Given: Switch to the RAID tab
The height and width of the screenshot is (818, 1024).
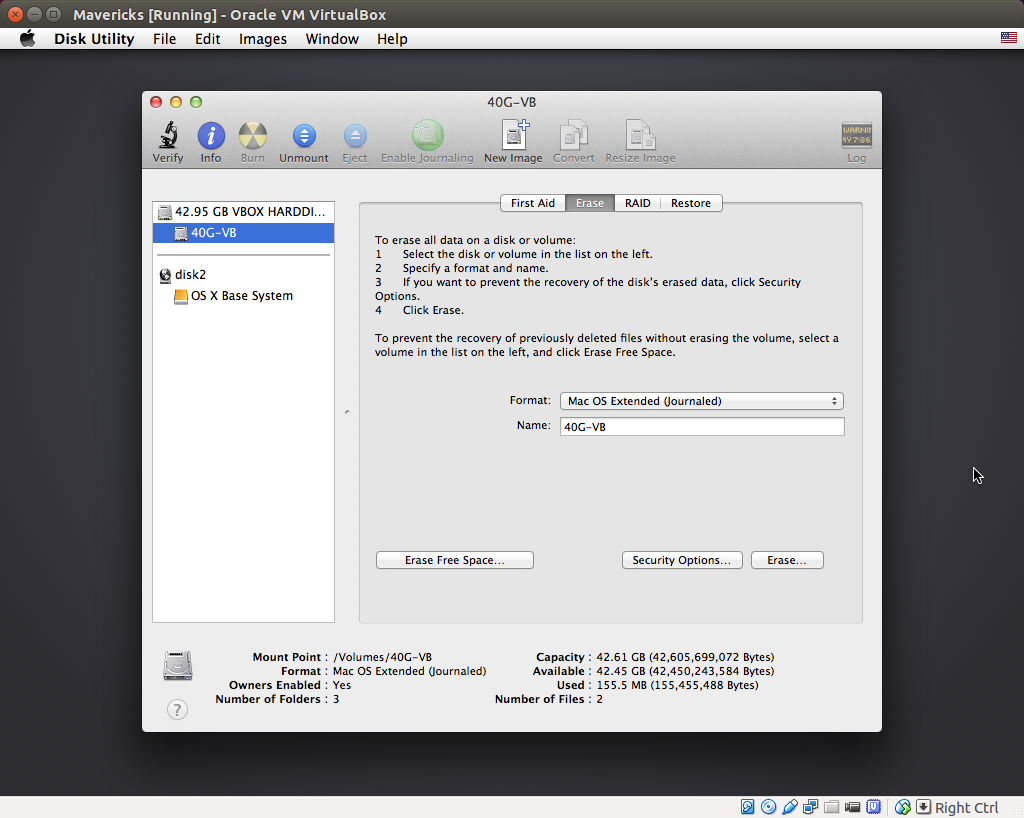Looking at the screenshot, I should [x=637, y=203].
